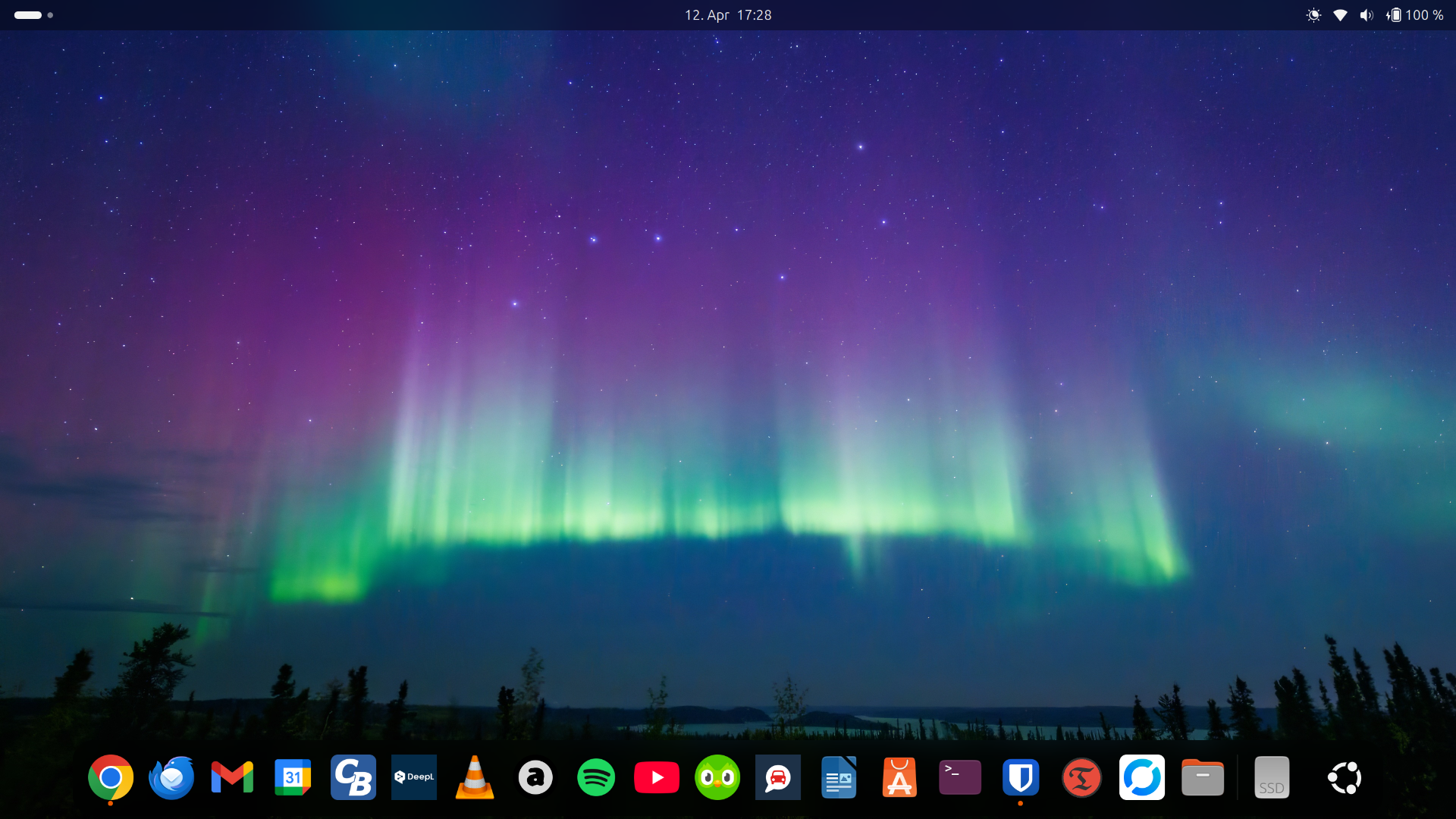Launch the Terminal application
The height and width of the screenshot is (819, 1456).
pos(960,777)
